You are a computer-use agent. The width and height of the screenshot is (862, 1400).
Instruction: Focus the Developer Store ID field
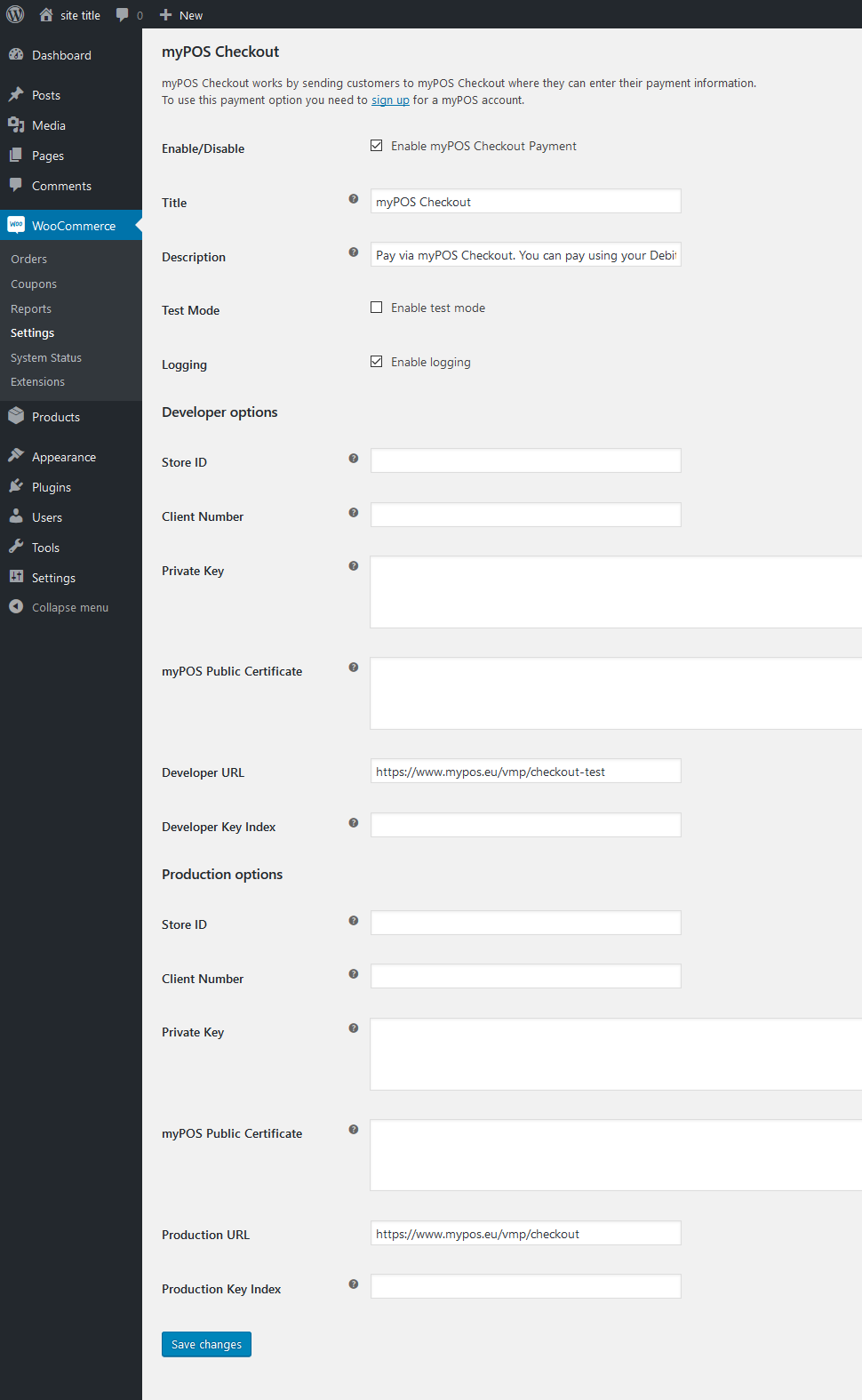click(526, 460)
